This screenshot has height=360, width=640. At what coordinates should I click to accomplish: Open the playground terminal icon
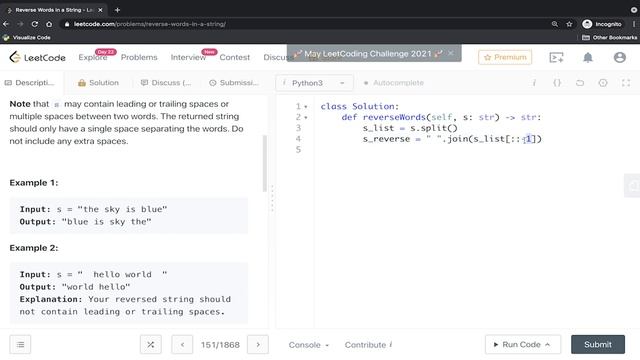coord(556,58)
